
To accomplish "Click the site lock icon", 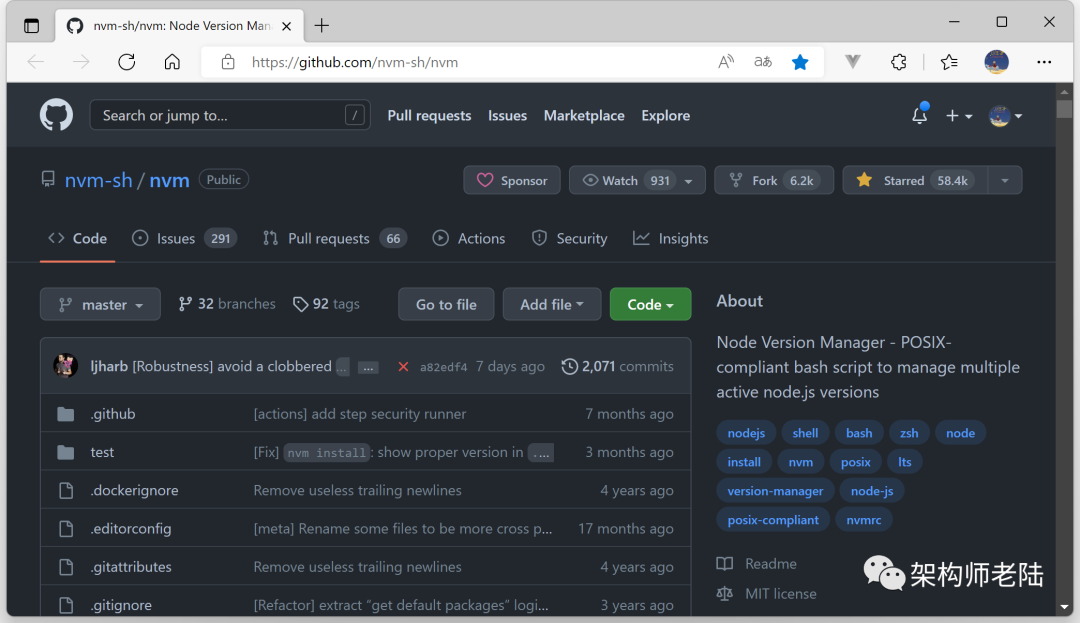I will click(228, 62).
